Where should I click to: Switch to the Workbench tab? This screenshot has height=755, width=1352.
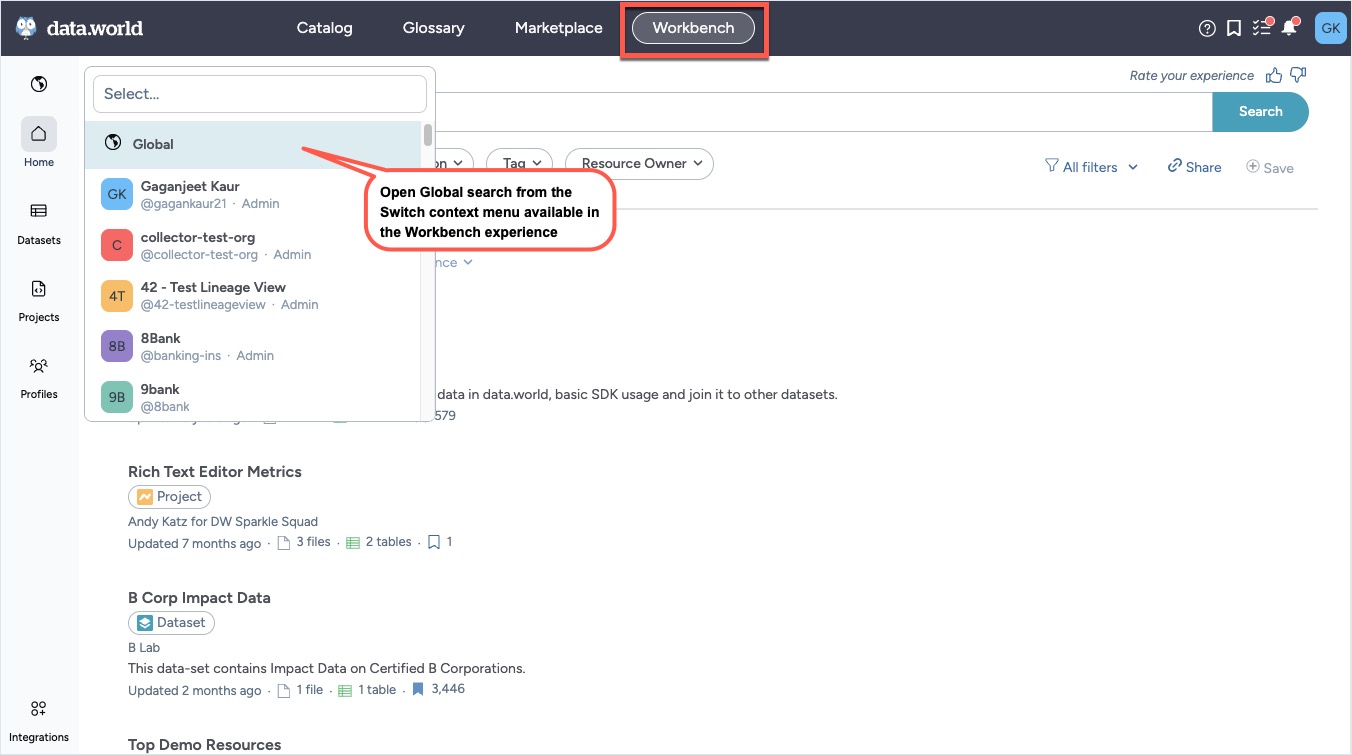point(693,28)
